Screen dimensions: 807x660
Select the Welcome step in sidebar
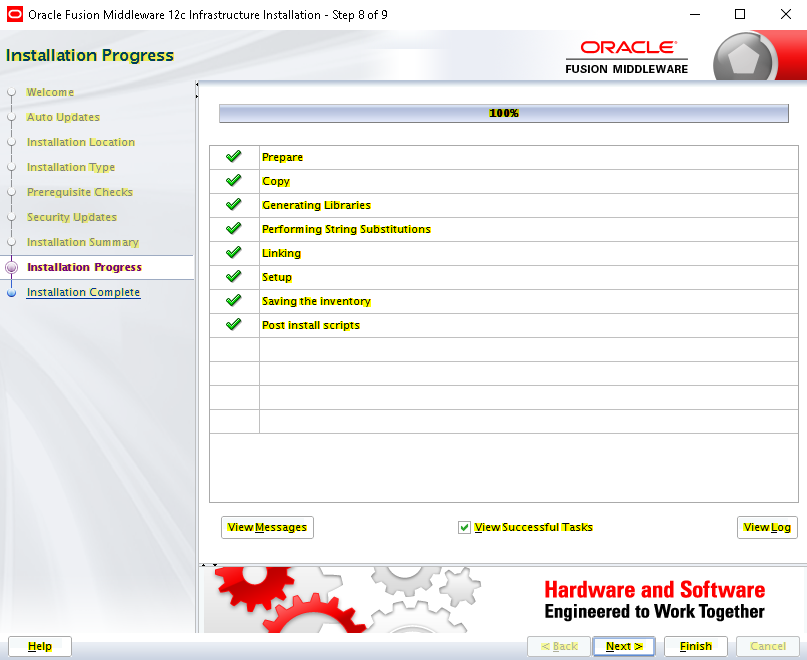[50, 92]
